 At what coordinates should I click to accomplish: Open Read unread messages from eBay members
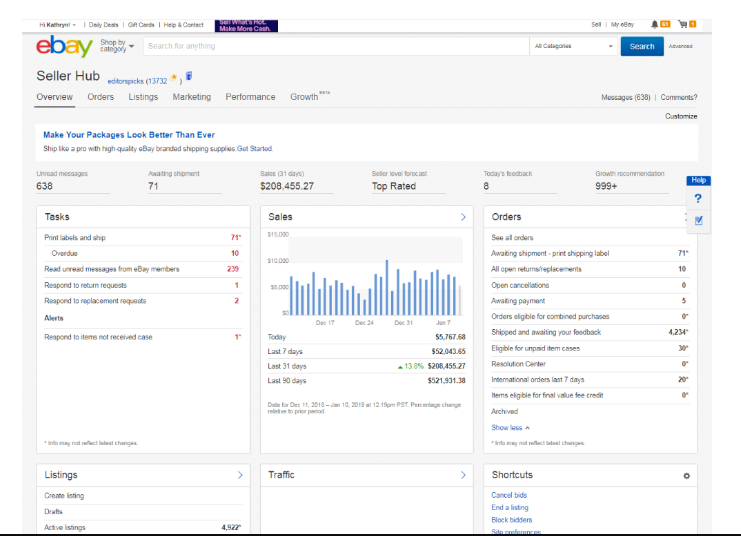pyautogui.click(x=143, y=269)
